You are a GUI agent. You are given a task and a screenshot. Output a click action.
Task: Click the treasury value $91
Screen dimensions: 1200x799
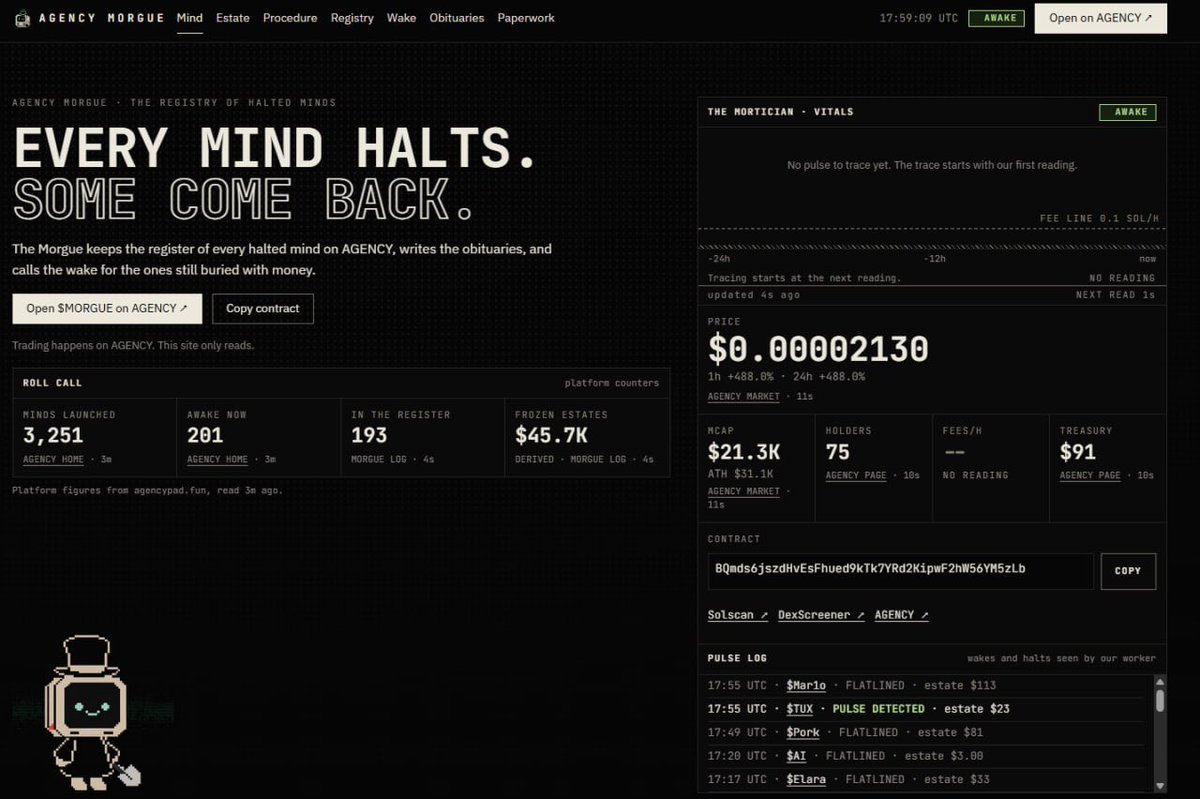click(1079, 452)
